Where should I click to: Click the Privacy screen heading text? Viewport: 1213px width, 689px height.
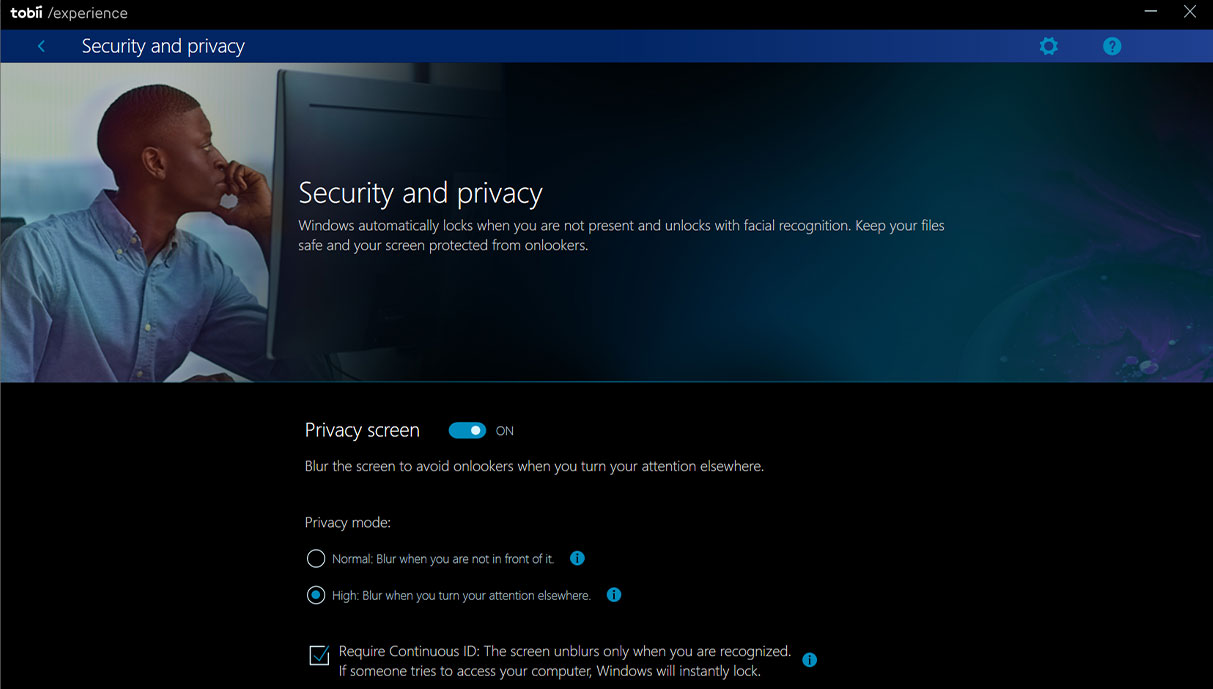point(362,430)
